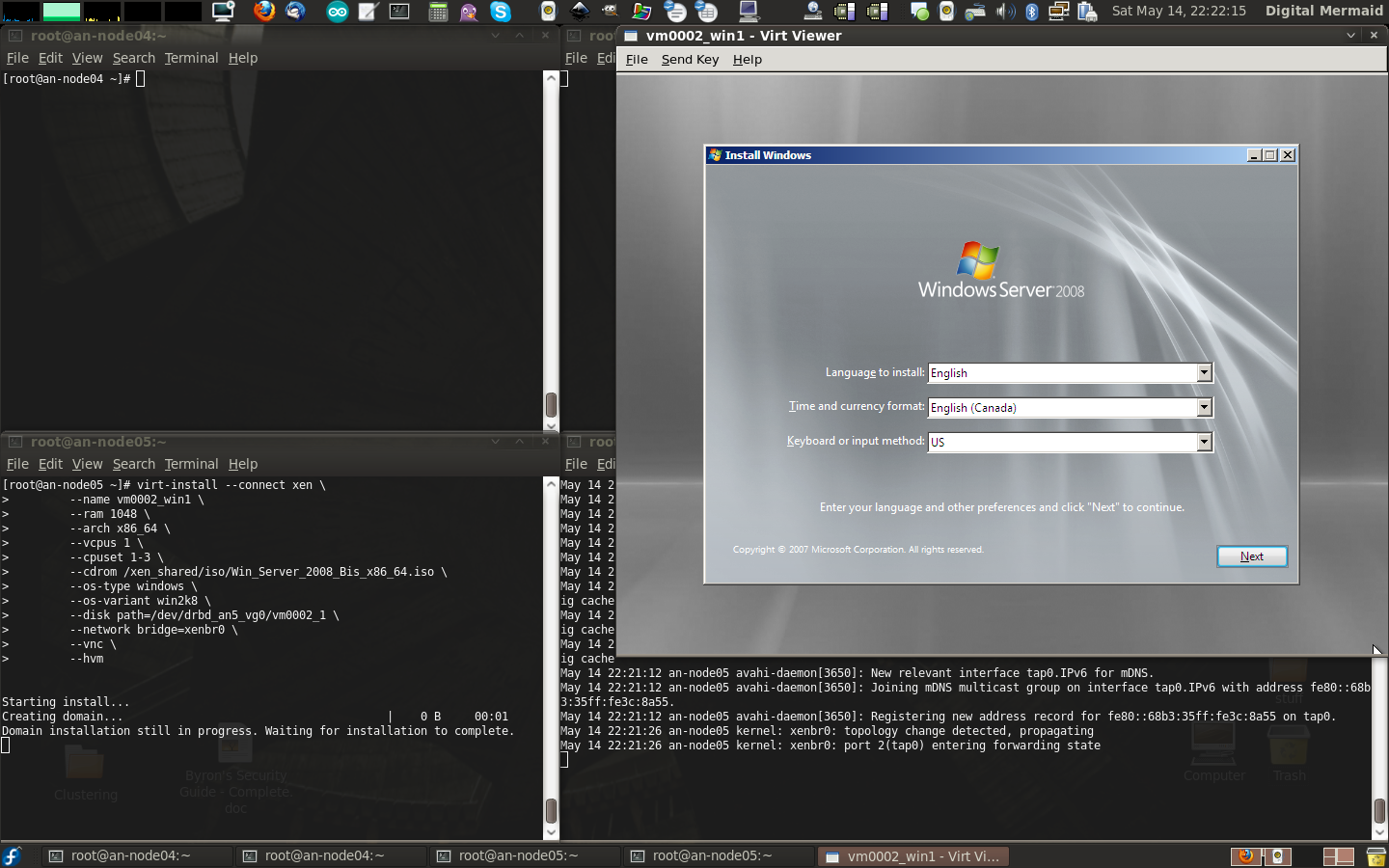Click the battery power tray icon
Screen dimensions: 1389x868
tap(1087, 12)
